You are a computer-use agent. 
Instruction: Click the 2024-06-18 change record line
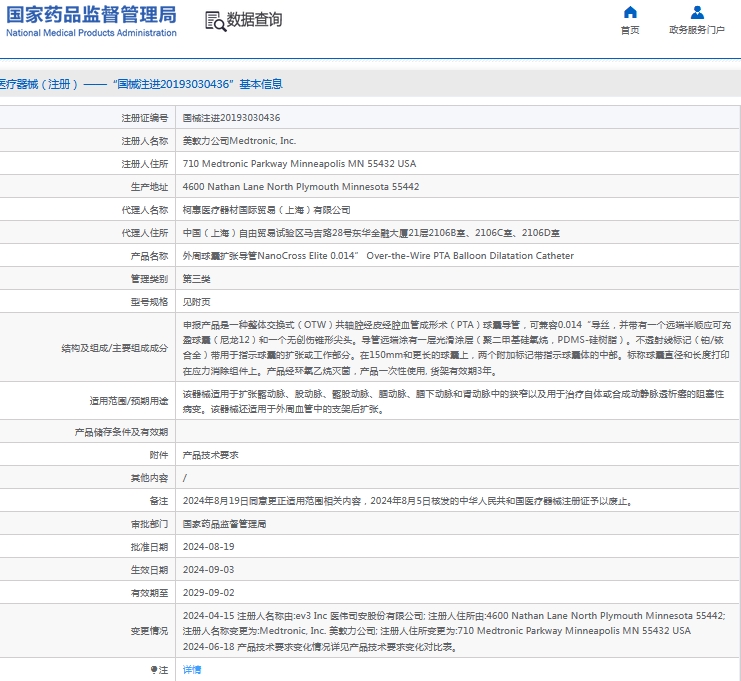click(x=320, y=647)
